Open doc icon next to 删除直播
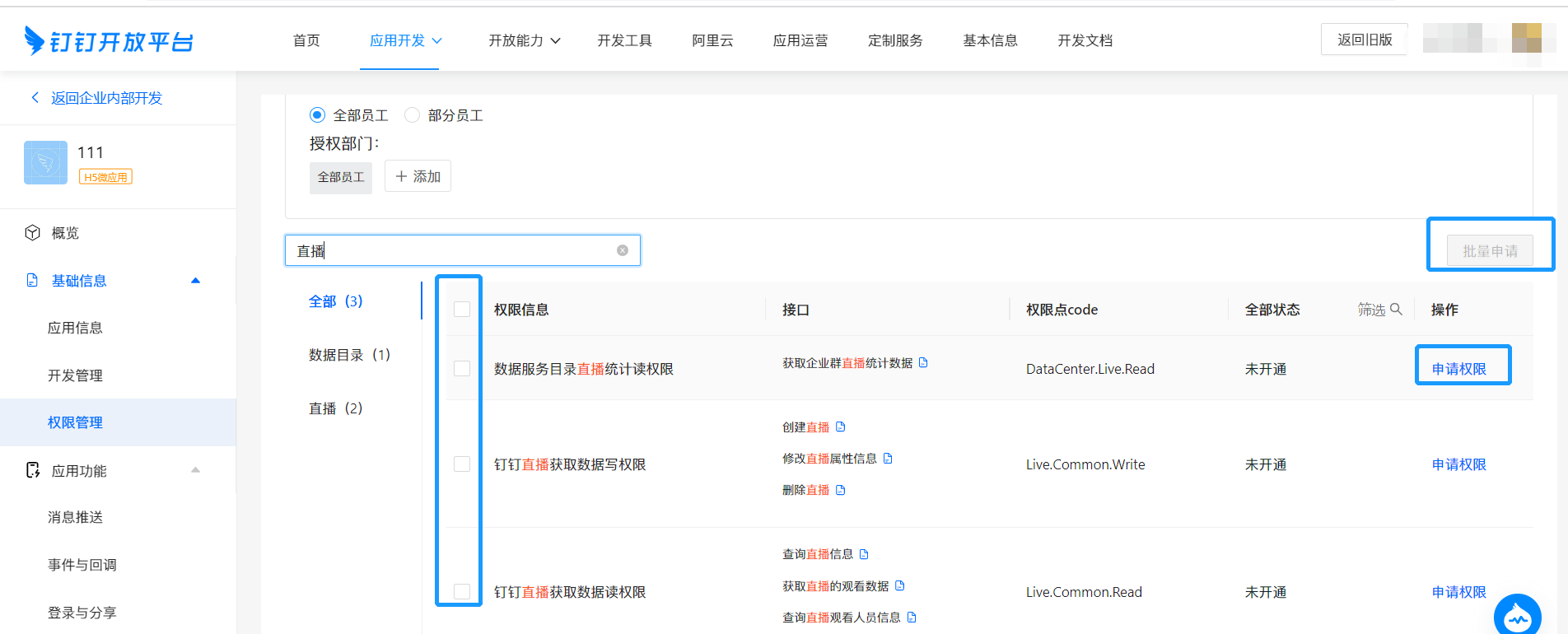Viewport: 1568px width, 634px height. 840,490
